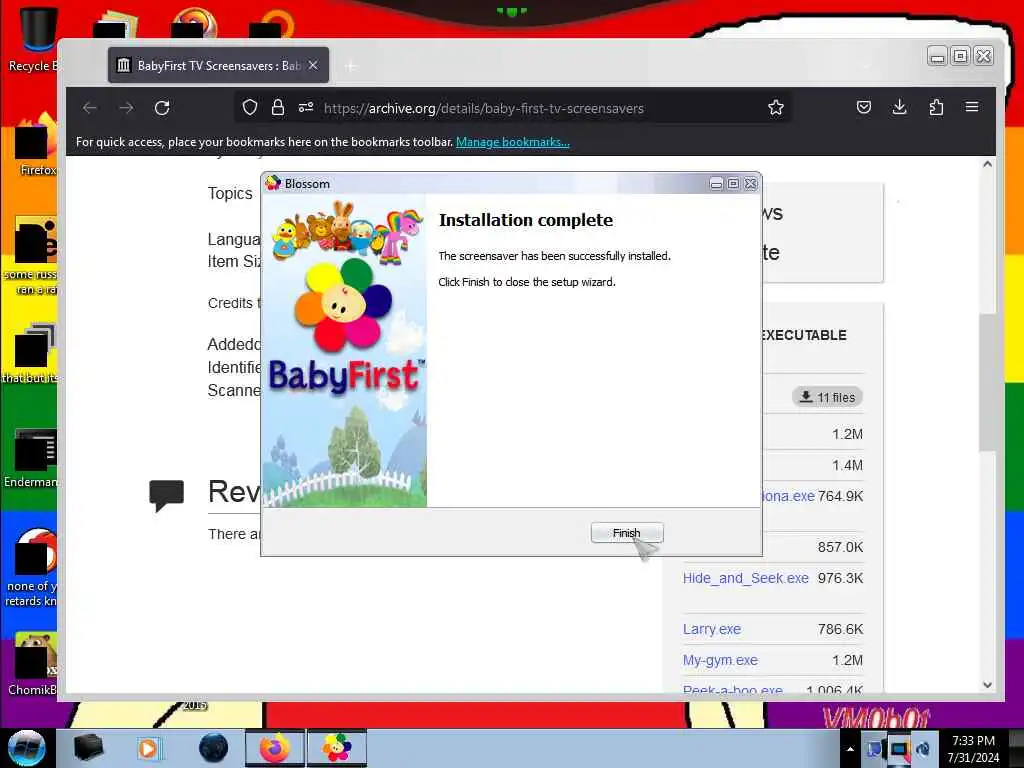Open black box taskbar icon
Image resolution: width=1024 pixels, height=768 pixels.
88,748
